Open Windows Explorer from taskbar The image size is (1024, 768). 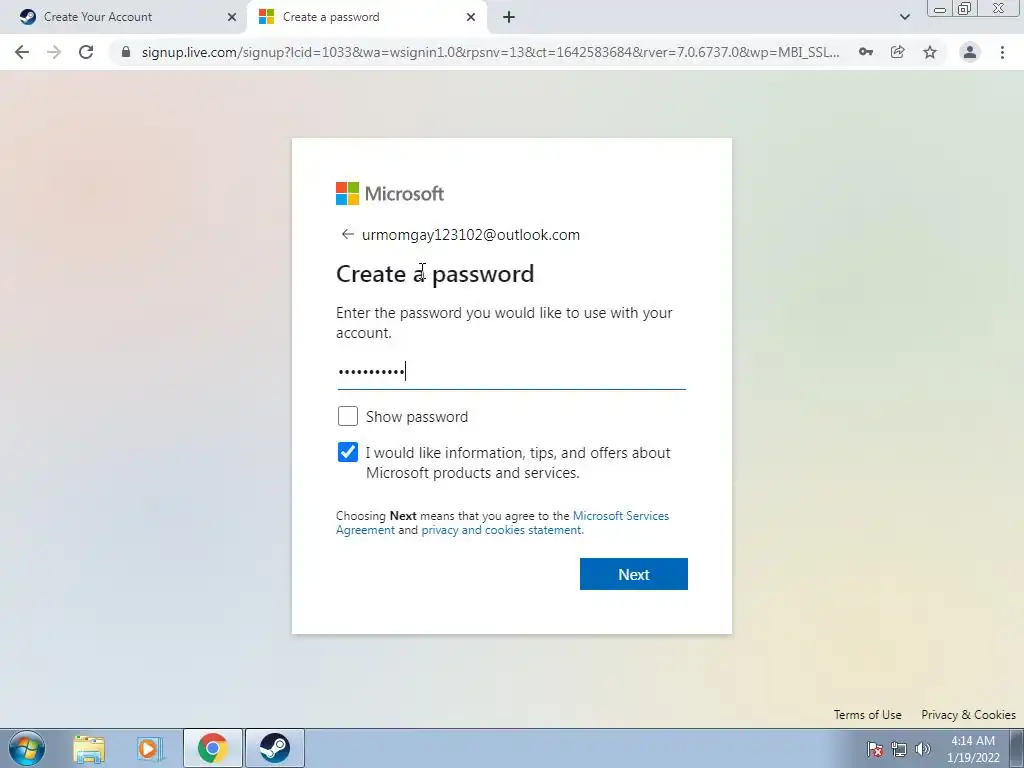pyautogui.click(x=89, y=748)
